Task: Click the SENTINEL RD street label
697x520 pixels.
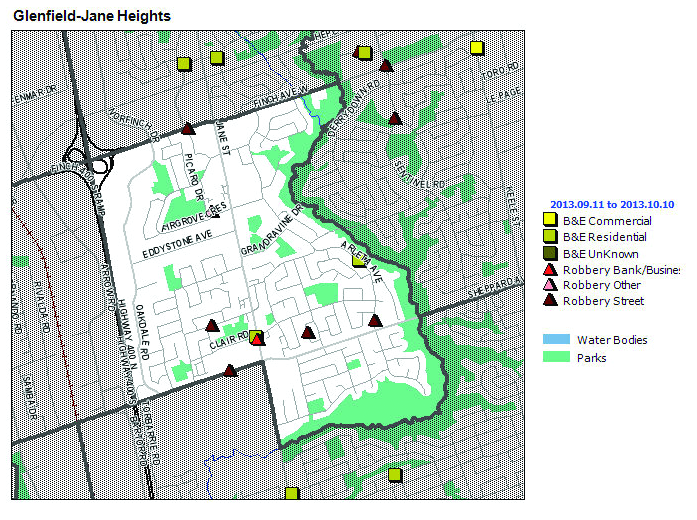Action: point(419,175)
